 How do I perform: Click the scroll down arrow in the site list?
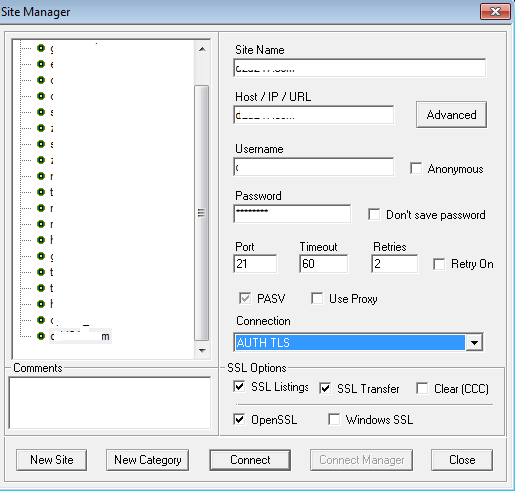(x=202, y=351)
